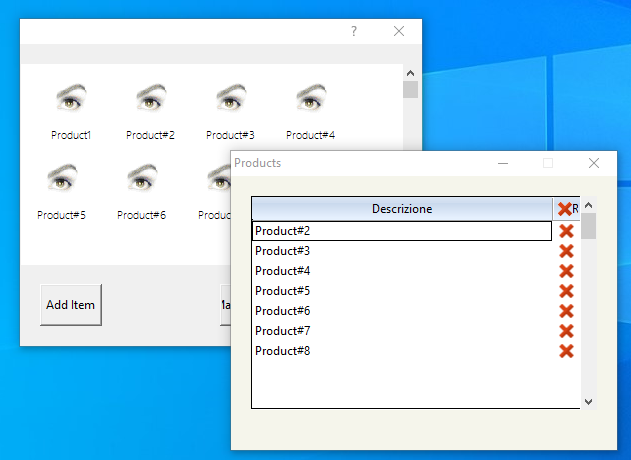The width and height of the screenshot is (631, 460).
Task: Delete Product#4 with the red cross icon
Action: point(566,271)
